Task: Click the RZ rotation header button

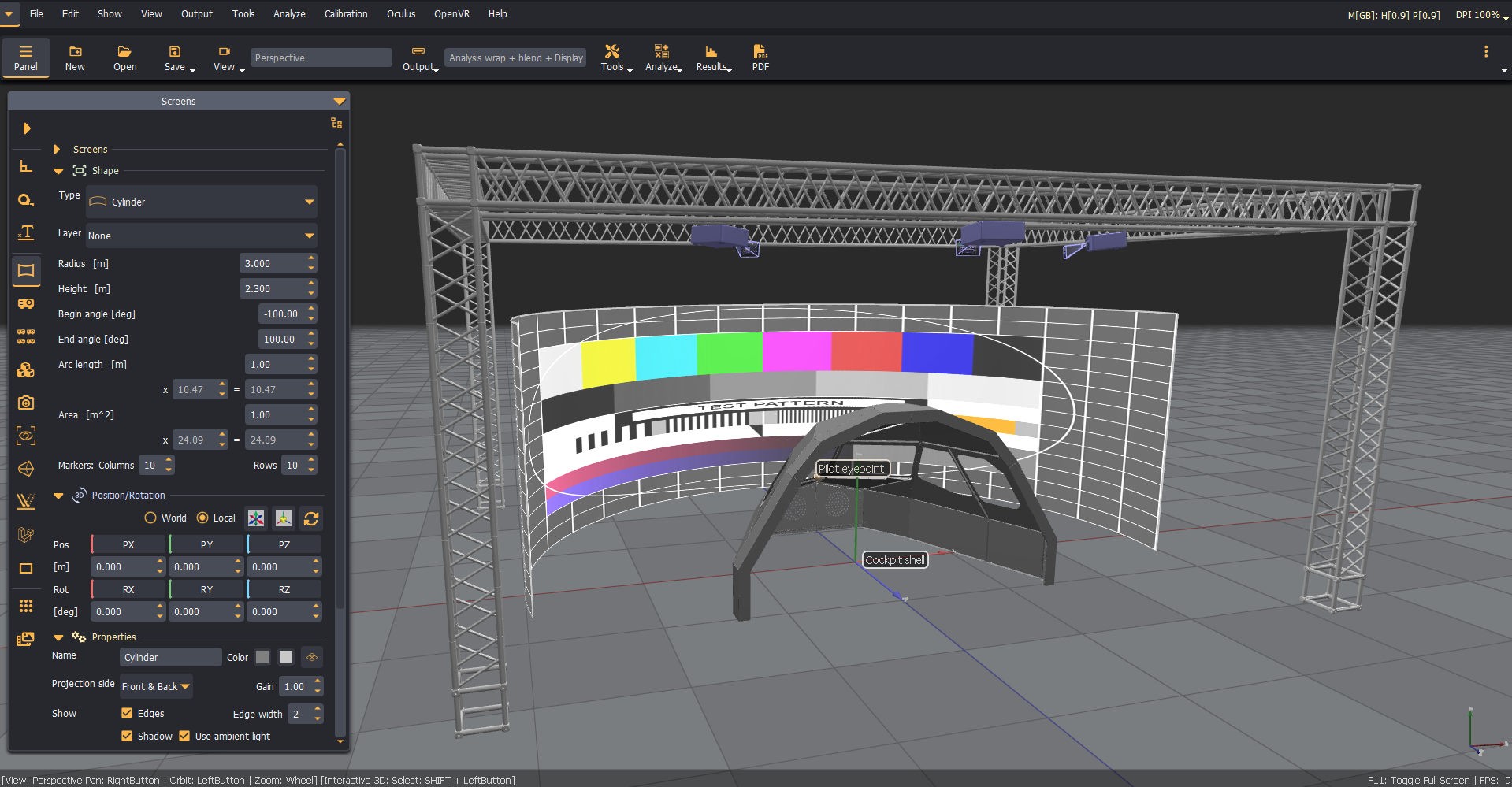Action: click(x=284, y=589)
